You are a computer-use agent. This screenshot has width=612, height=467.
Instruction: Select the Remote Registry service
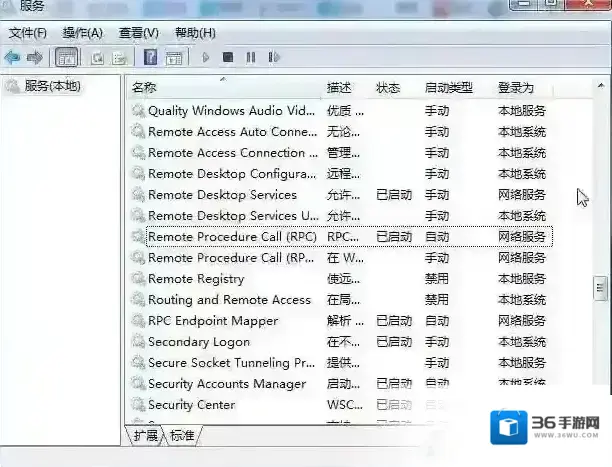341,279
